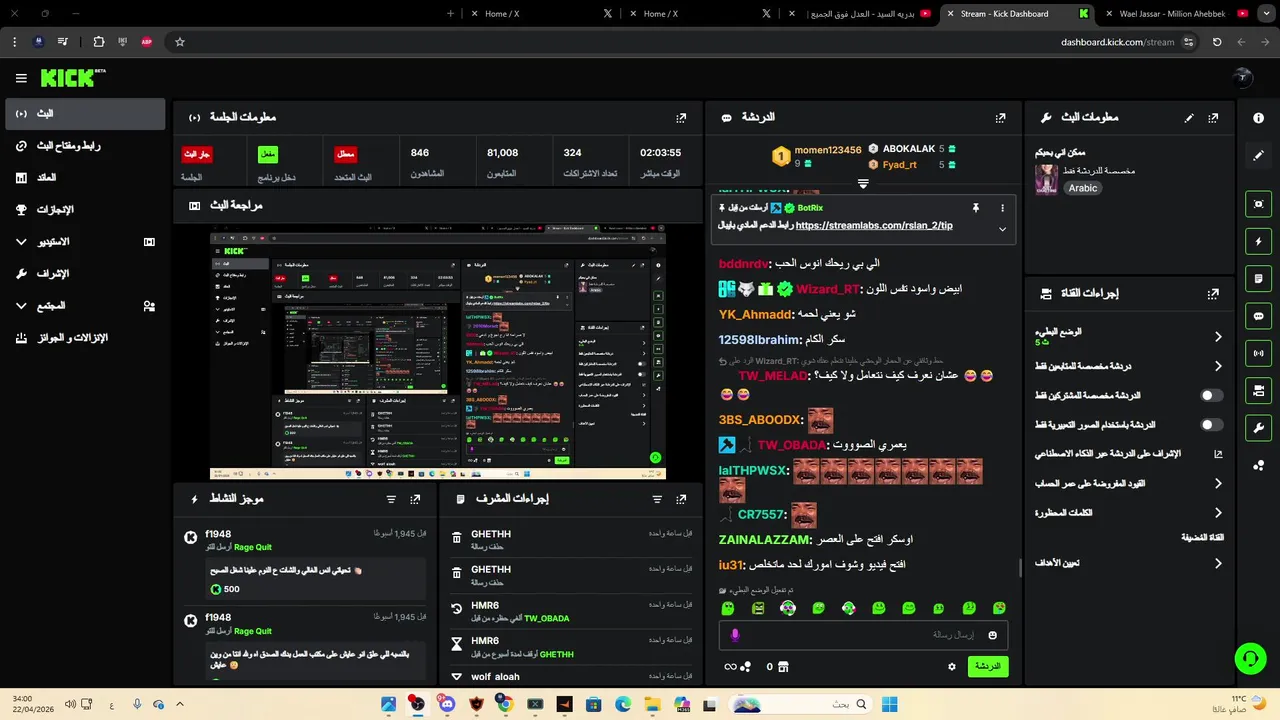Click the stream category cover image

(1047, 179)
